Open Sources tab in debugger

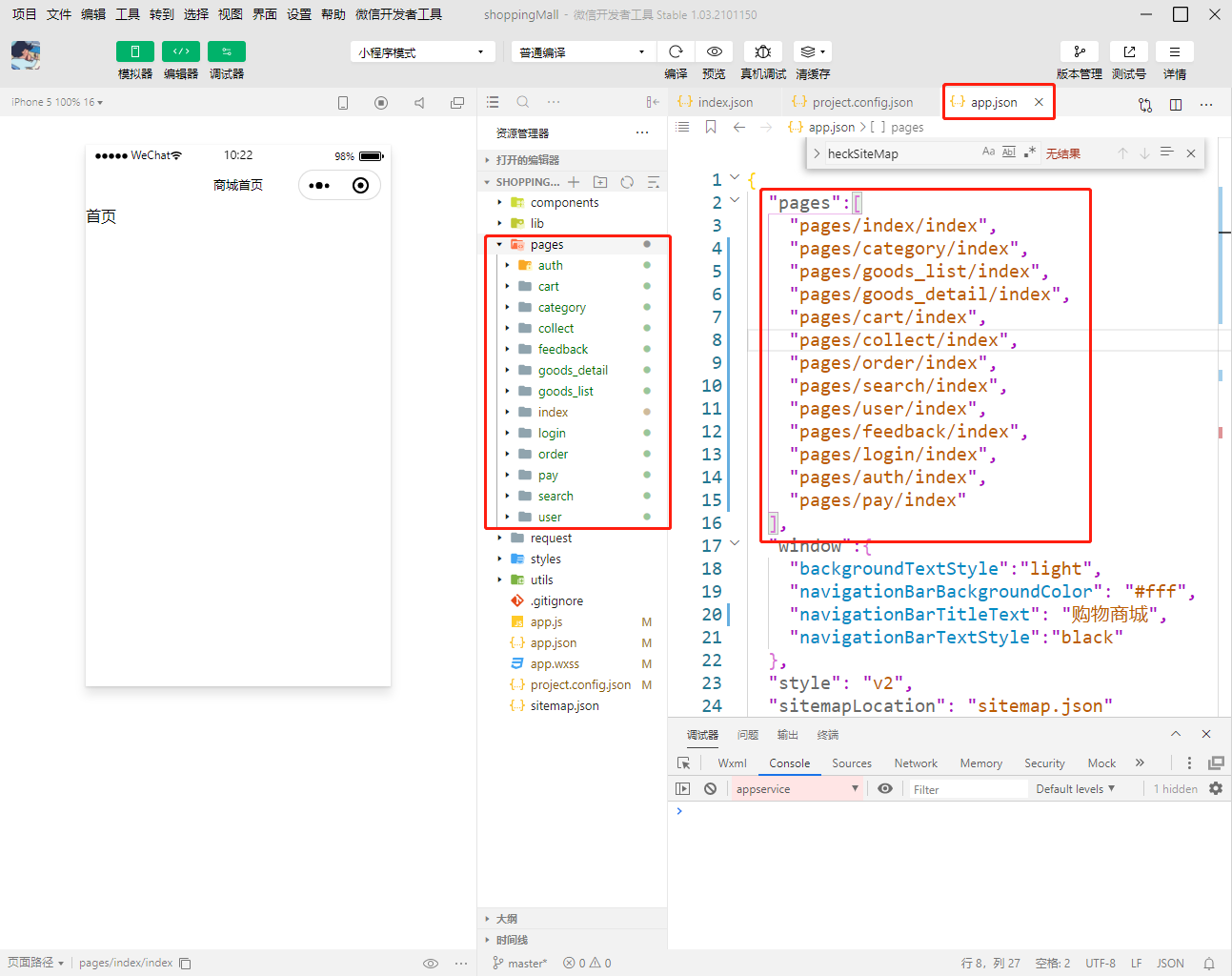coord(852,763)
